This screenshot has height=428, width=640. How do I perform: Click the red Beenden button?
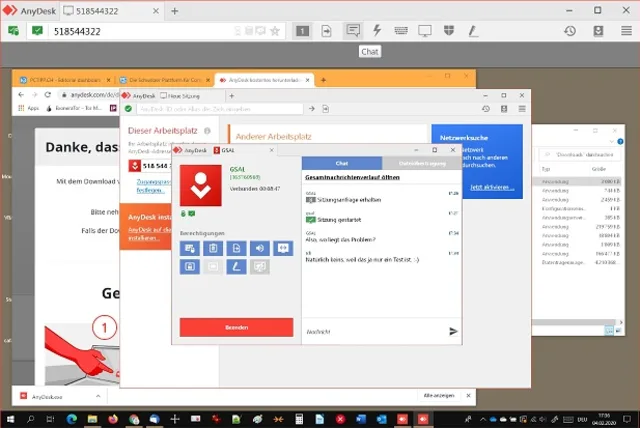[236, 327]
